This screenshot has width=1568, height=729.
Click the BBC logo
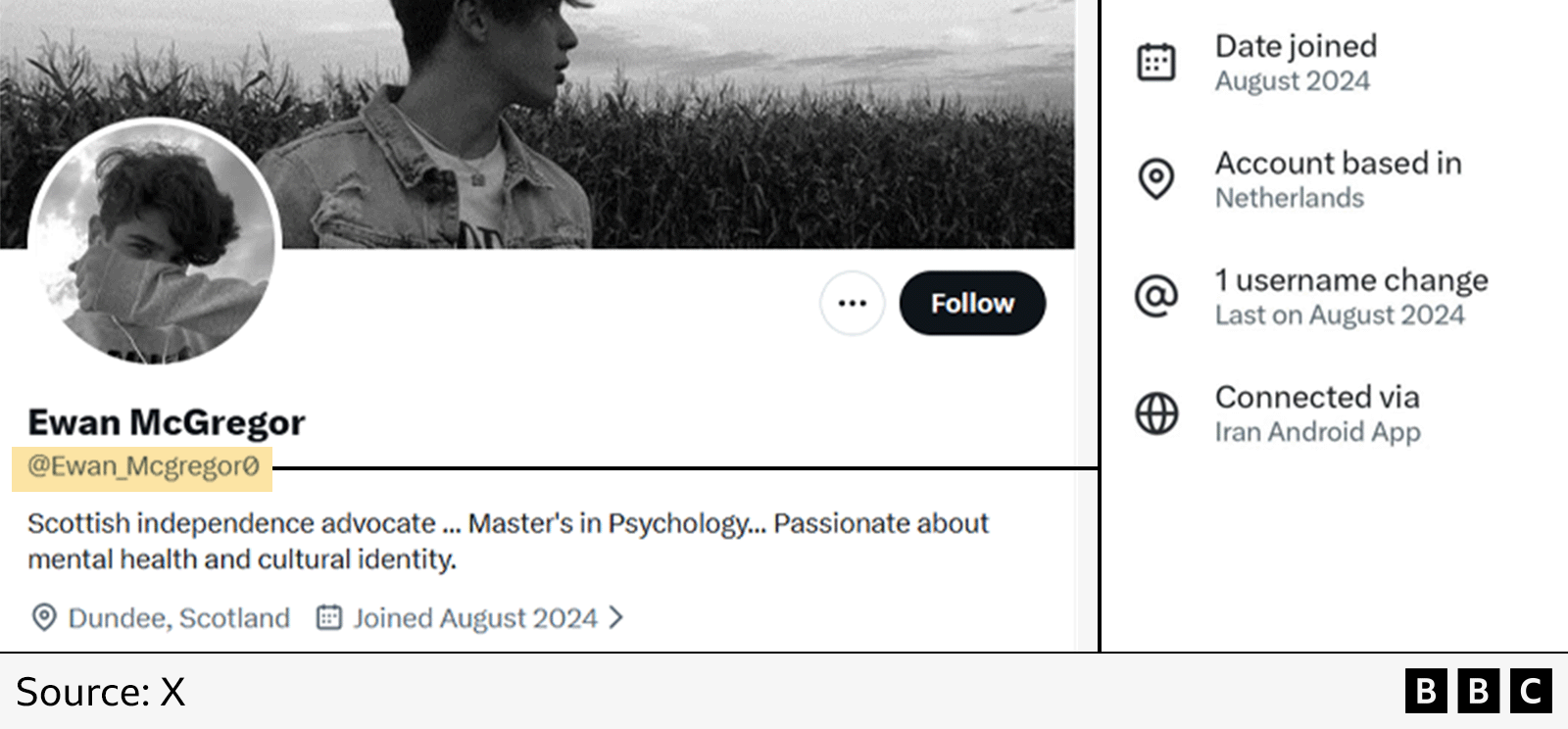coord(1479,691)
